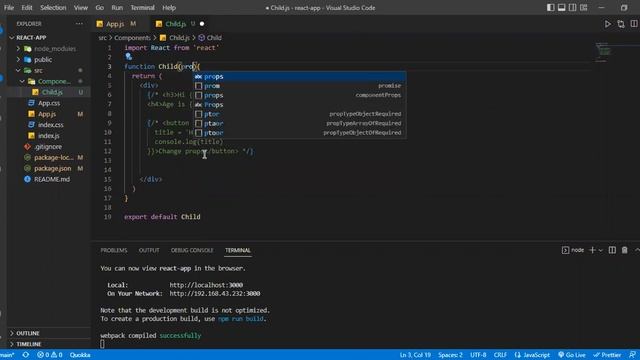Toggle primary side bar layout icon
640x360 pixels.
pyautogui.click(x=551, y=7)
